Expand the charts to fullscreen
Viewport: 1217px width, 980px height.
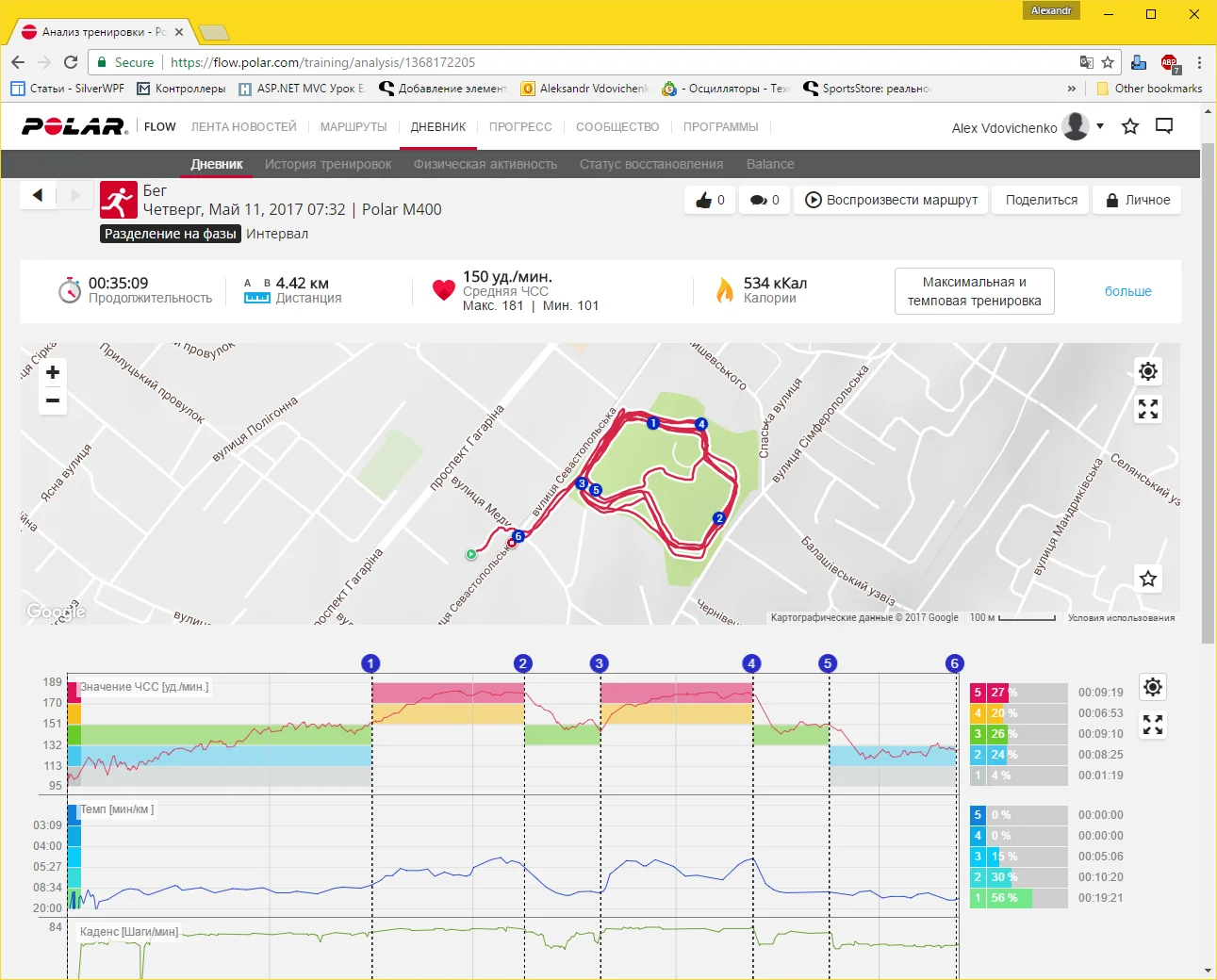[x=1152, y=725]
